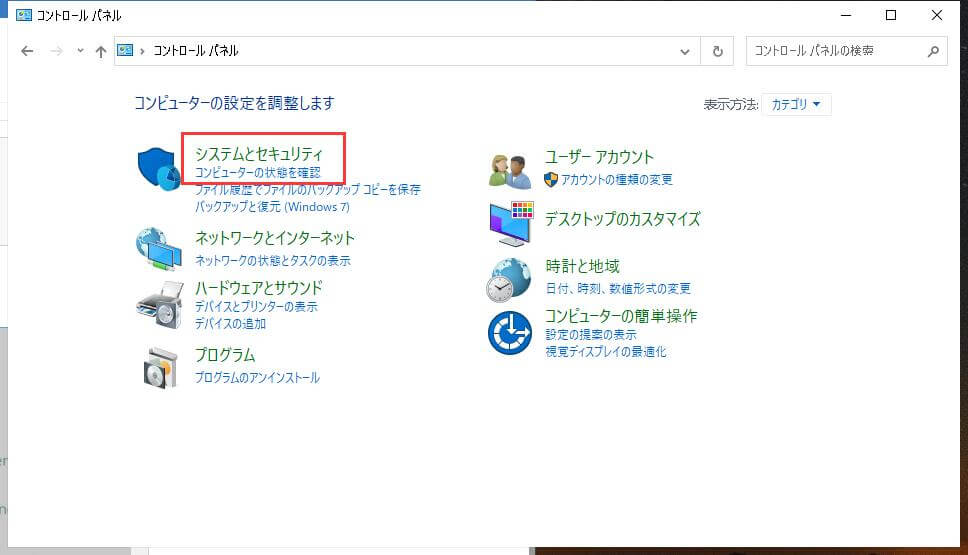Open ハードウェアとサウンド category
The image size is (968, 555).
259,288
